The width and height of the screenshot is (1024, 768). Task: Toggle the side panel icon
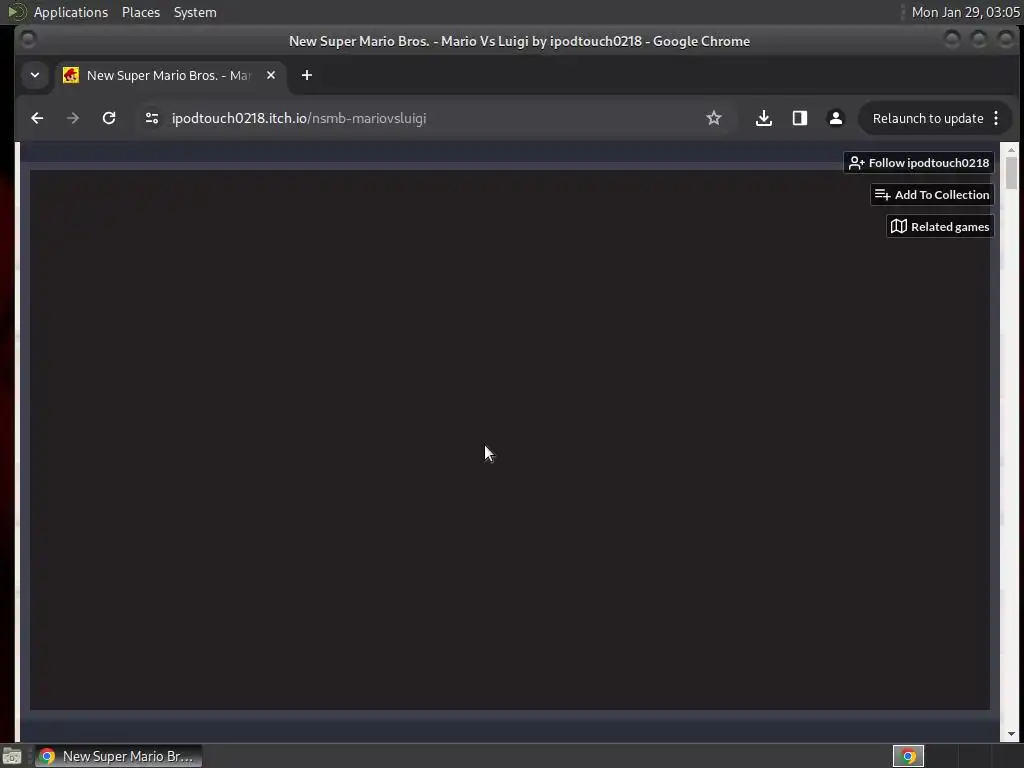pos(799,118)
